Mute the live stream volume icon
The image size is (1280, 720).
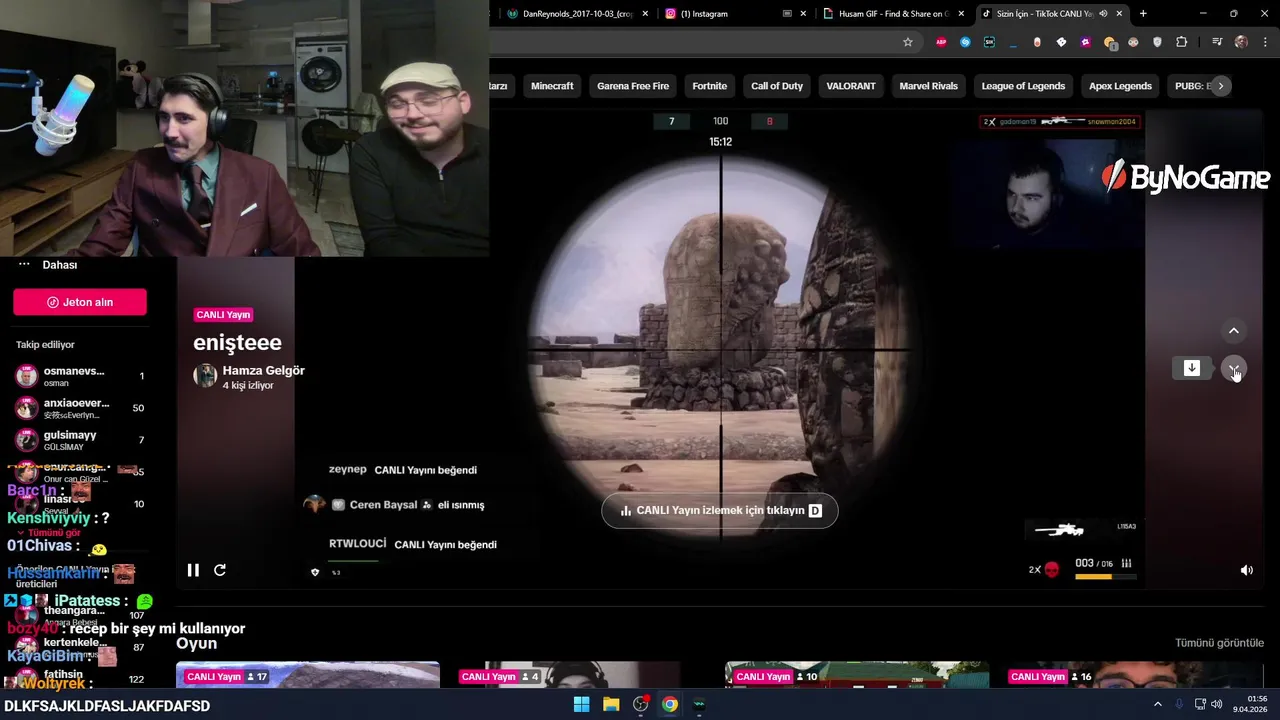pyautogui.click(x=1246, y=570)
